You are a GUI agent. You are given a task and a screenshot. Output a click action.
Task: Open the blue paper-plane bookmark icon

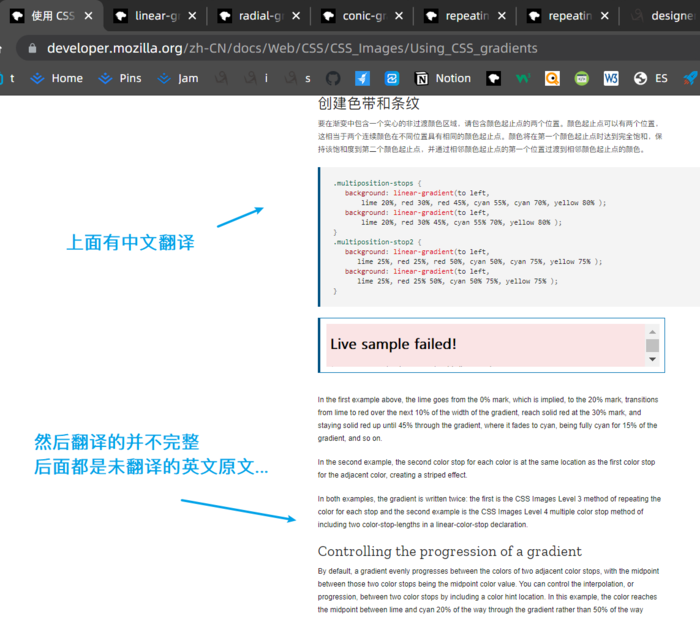tap(362, 79)
